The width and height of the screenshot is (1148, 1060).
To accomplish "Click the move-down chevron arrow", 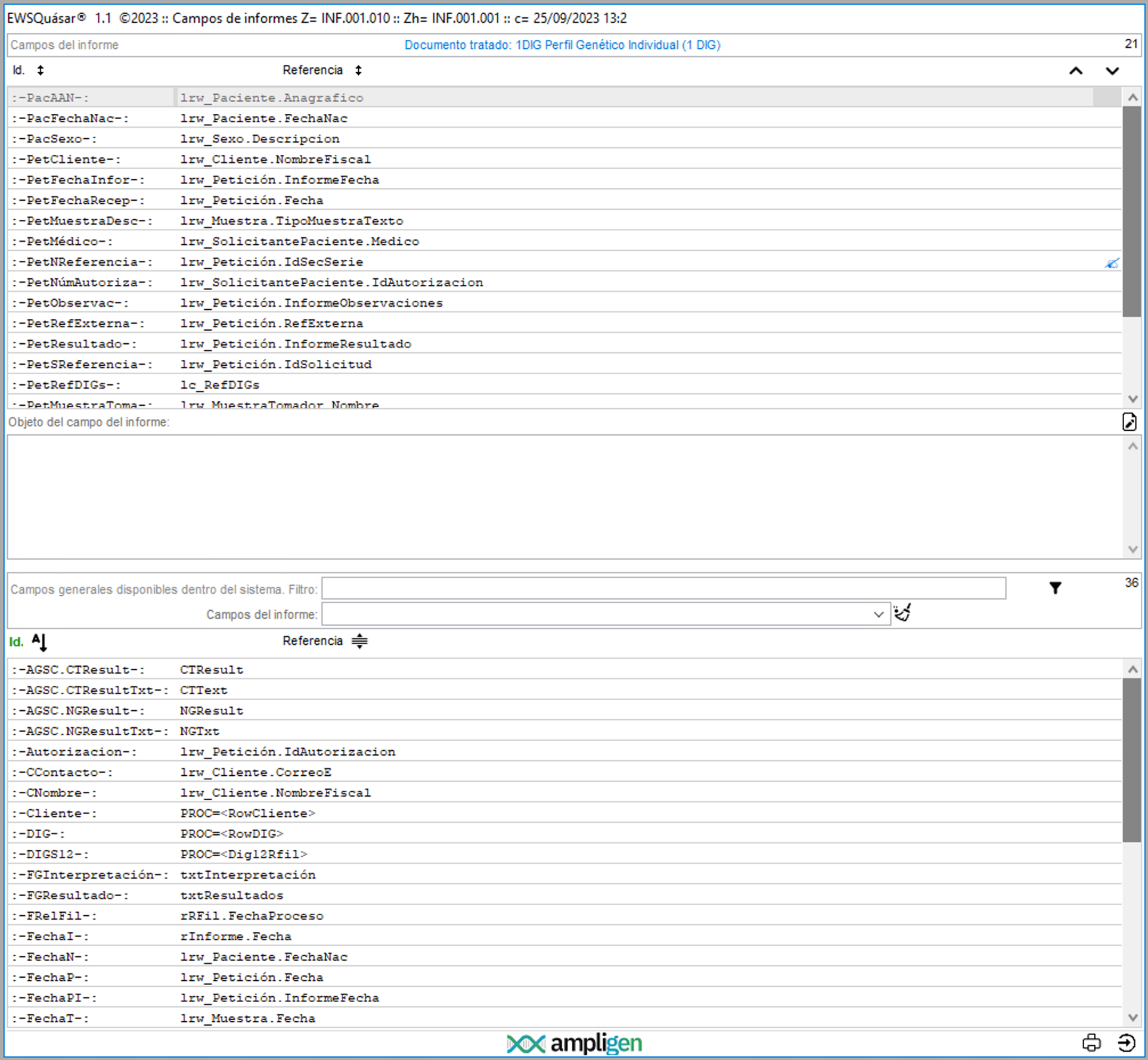I will 1112,71.
